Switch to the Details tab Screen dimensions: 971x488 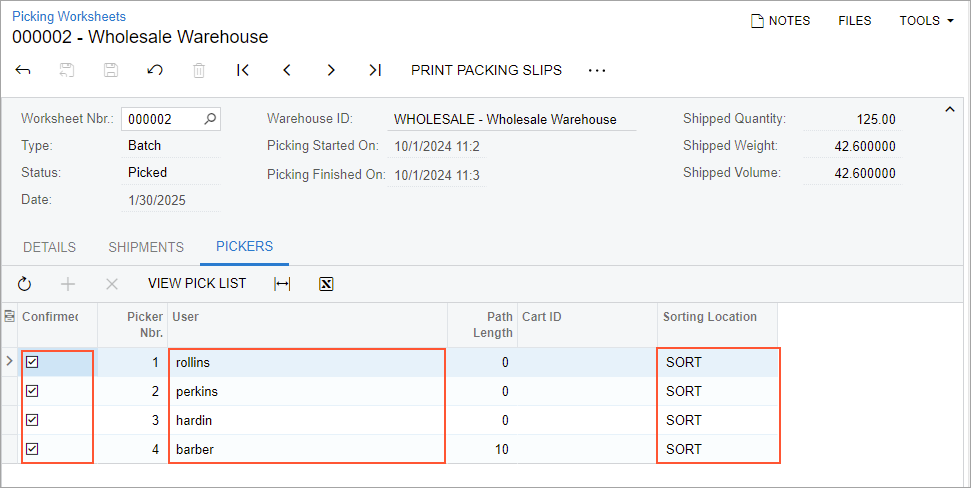[49, 247]
